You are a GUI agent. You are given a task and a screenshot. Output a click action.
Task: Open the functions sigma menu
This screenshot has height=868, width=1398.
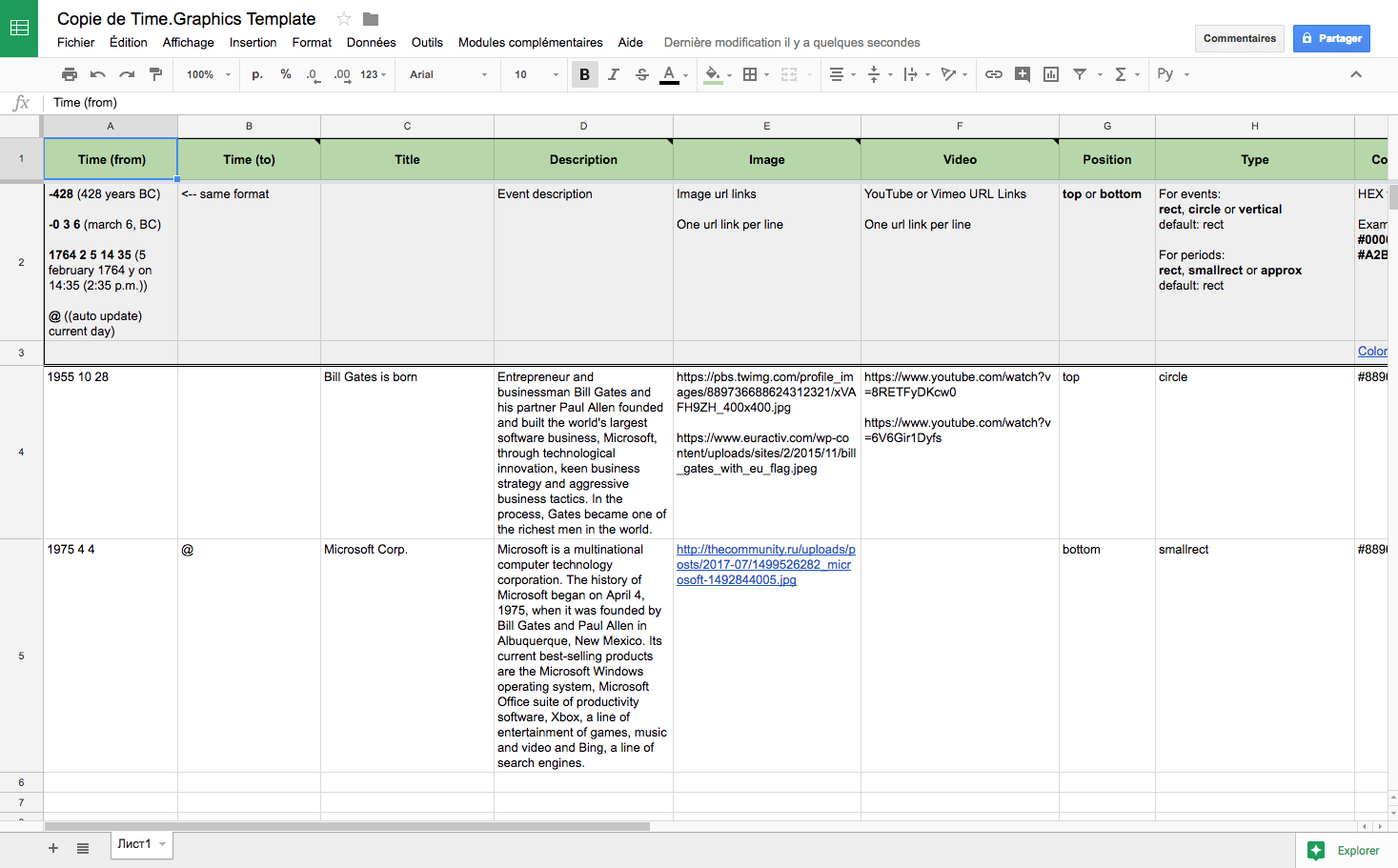(1126, 74)
